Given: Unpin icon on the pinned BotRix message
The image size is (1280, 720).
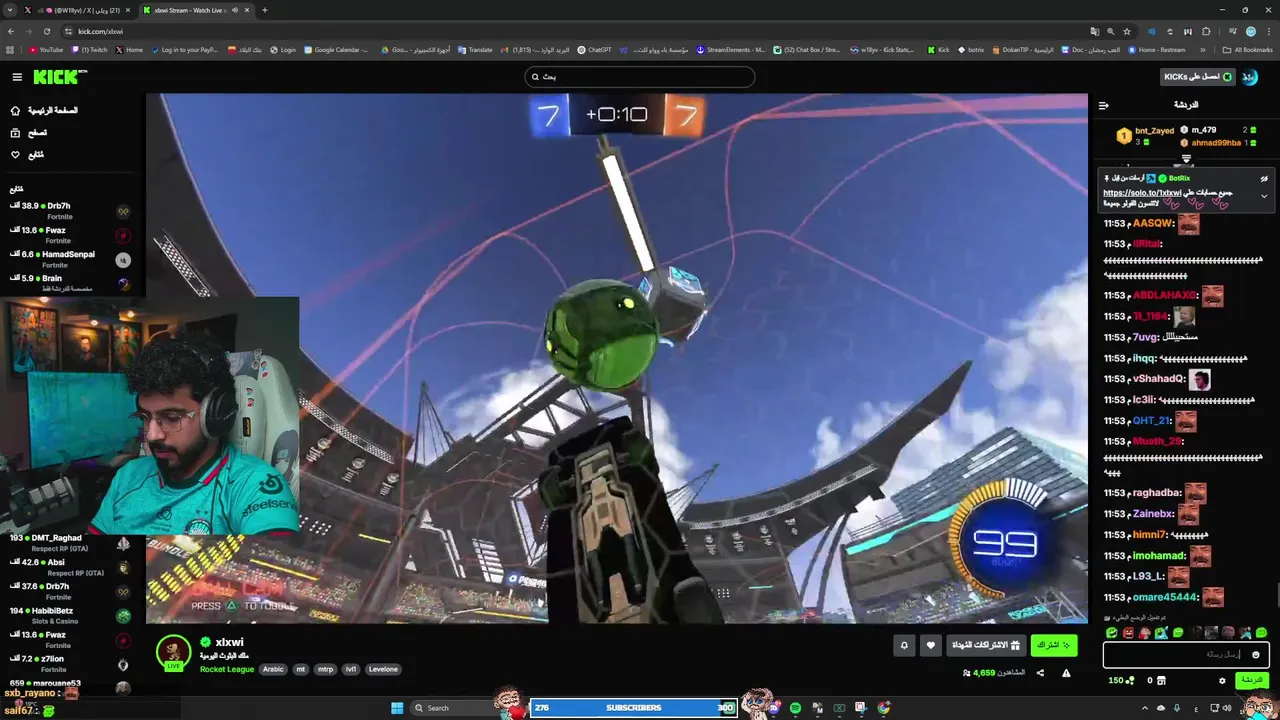Looking at the screenshot, I should coord(1264,179).
